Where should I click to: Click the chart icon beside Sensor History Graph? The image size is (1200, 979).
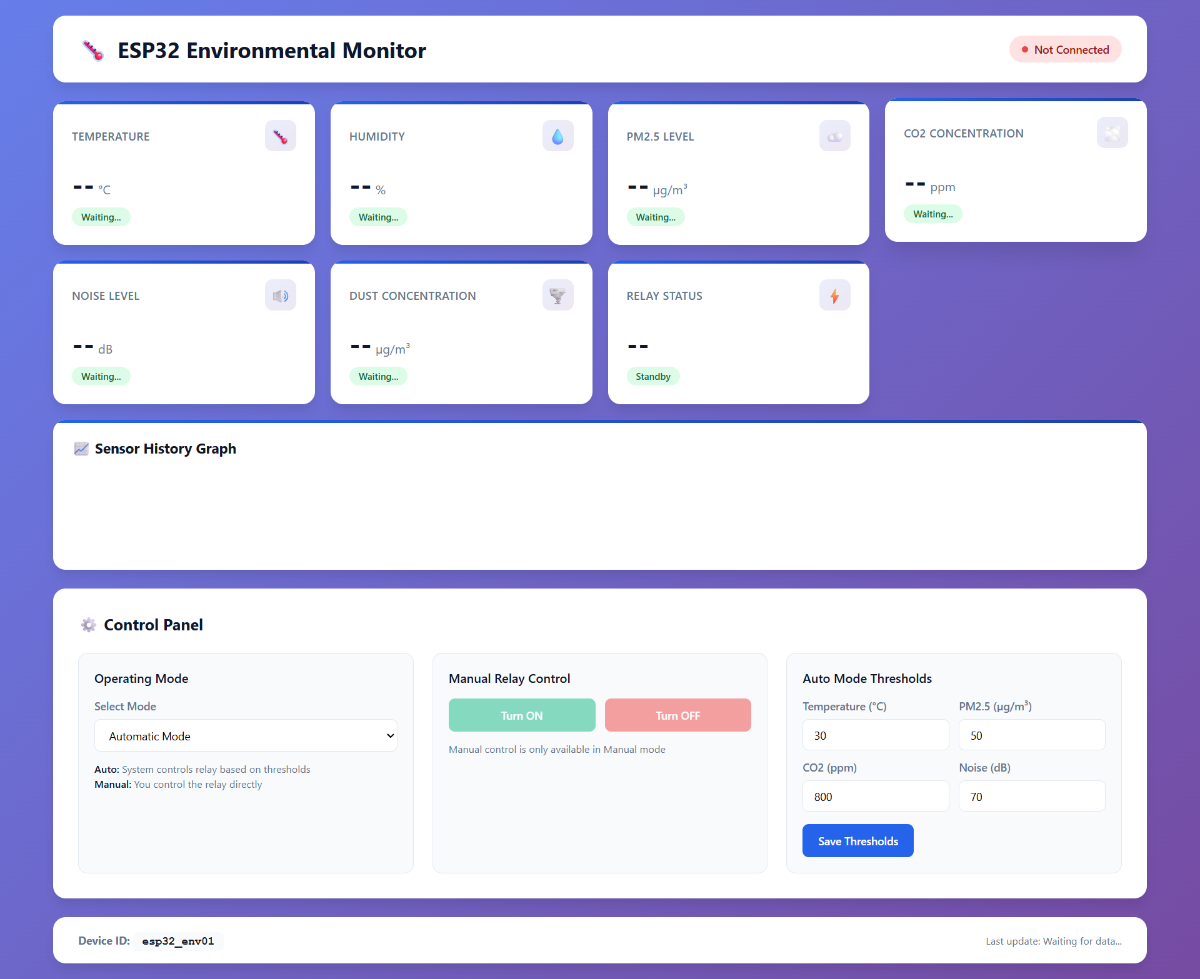point(82,449)
